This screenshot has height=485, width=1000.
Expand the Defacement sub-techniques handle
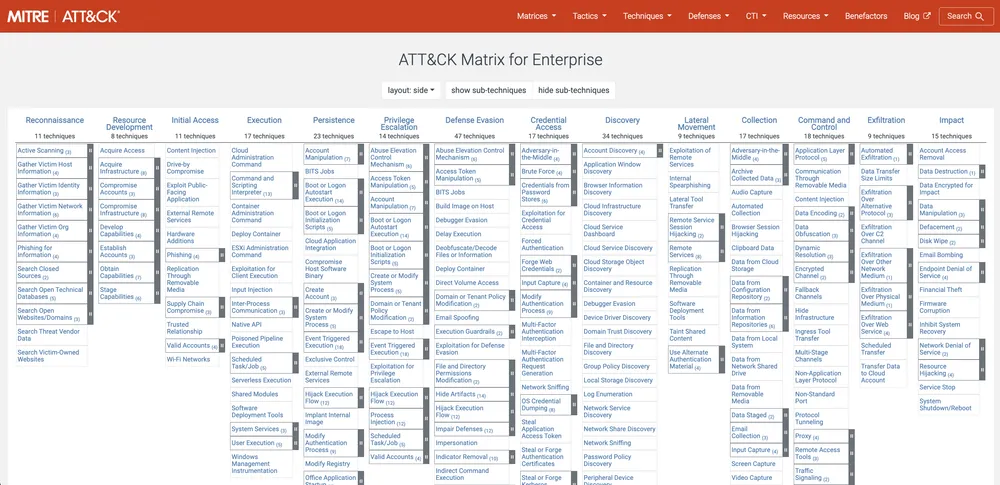click(982, 227)
